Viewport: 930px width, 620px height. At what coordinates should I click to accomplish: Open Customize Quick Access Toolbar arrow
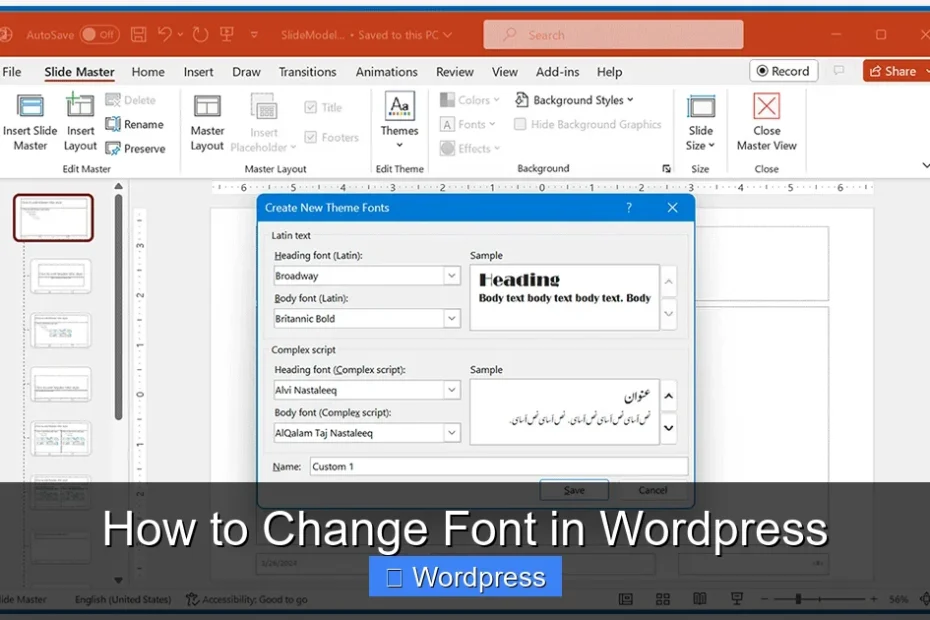254,35
